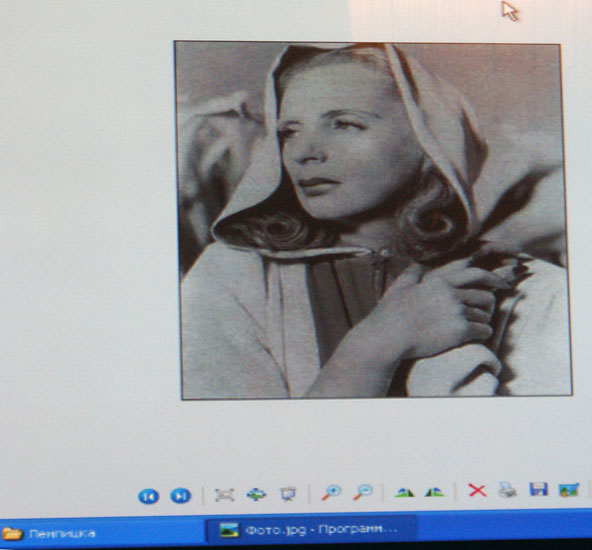Zoom out with the minus magnifier
The image size is (592, 550).
click(363, 492)
